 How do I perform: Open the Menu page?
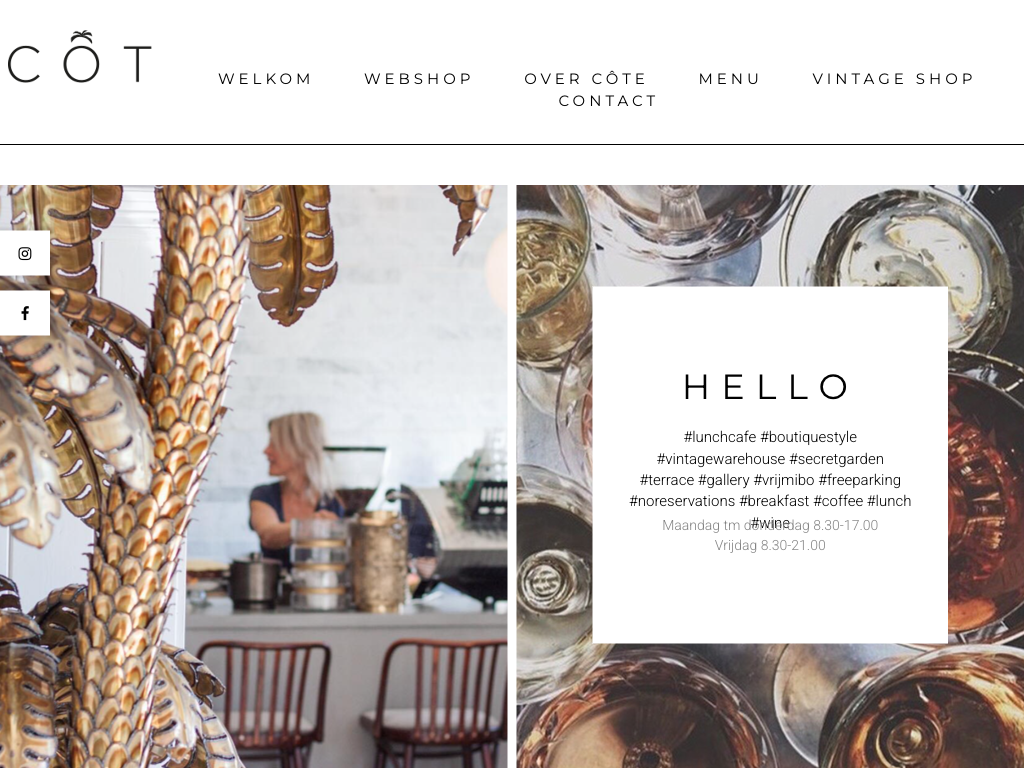729,78
